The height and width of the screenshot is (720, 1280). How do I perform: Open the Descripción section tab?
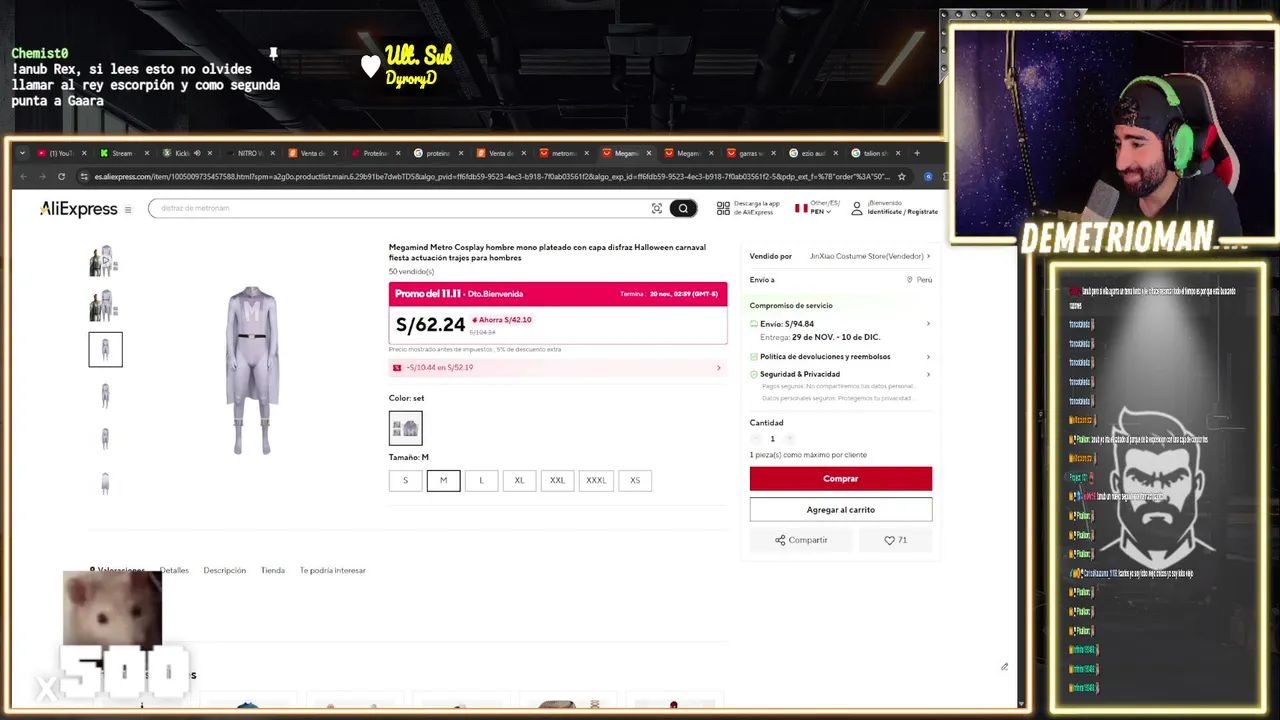(x=224, y=570)
